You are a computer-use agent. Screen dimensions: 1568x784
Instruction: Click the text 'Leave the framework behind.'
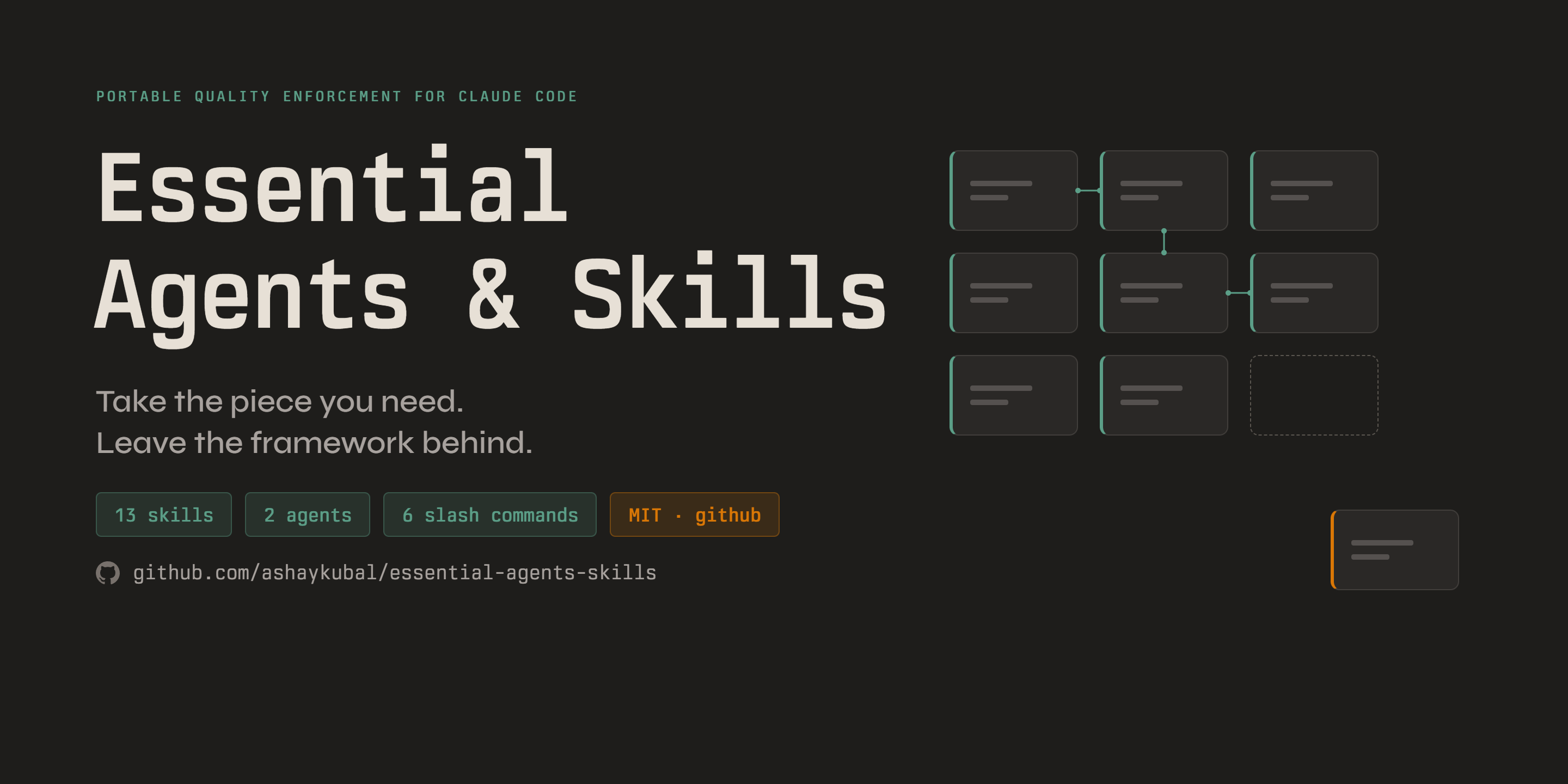(314, 442)
